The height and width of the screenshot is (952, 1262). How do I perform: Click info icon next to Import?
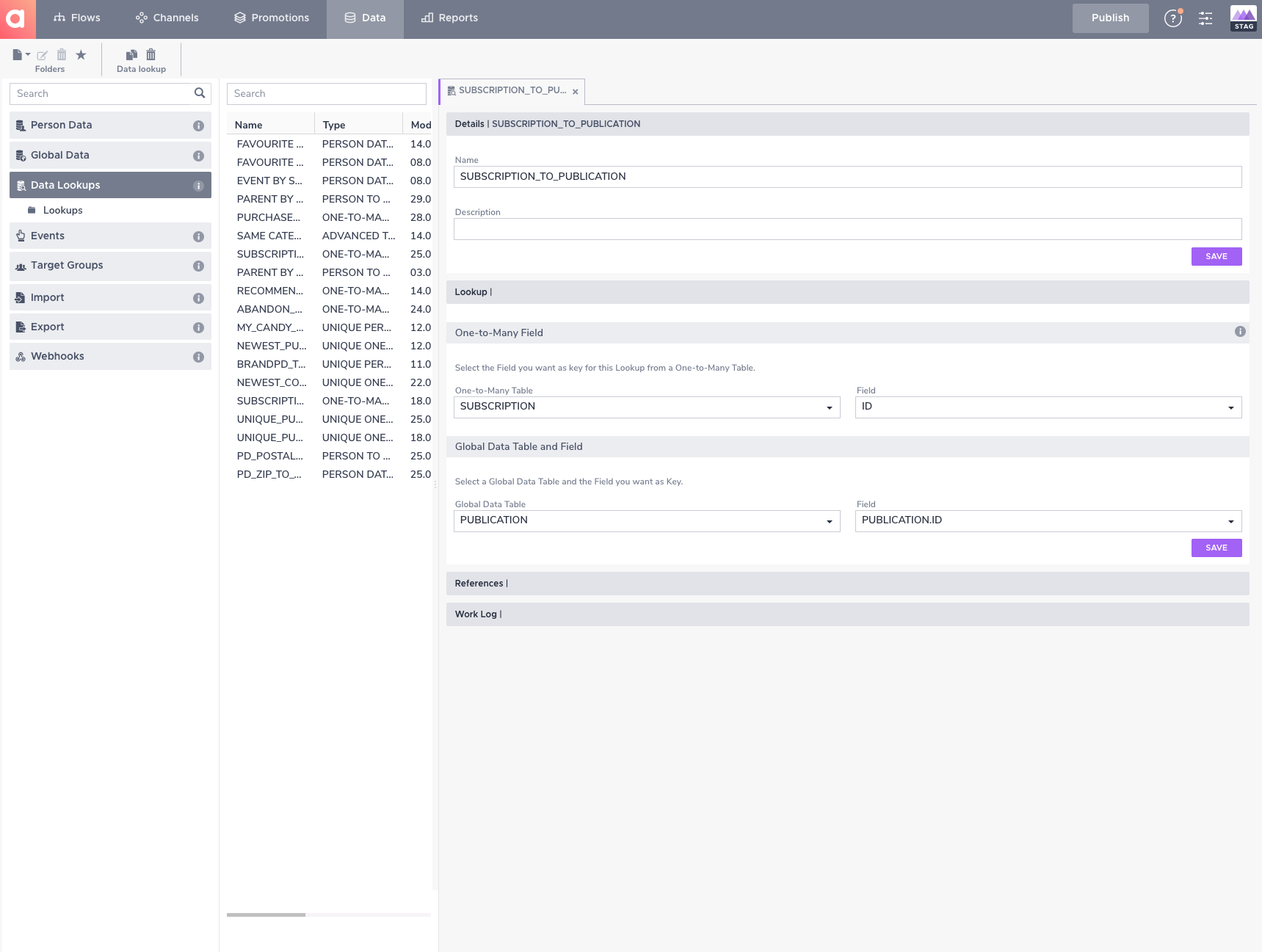coord(198,298)
